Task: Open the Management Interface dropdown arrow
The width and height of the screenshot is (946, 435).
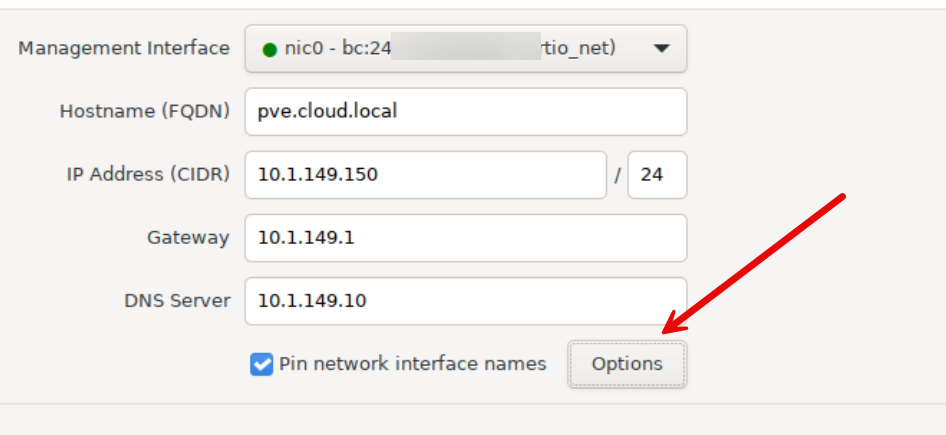Action: click(x=661, y=49)
